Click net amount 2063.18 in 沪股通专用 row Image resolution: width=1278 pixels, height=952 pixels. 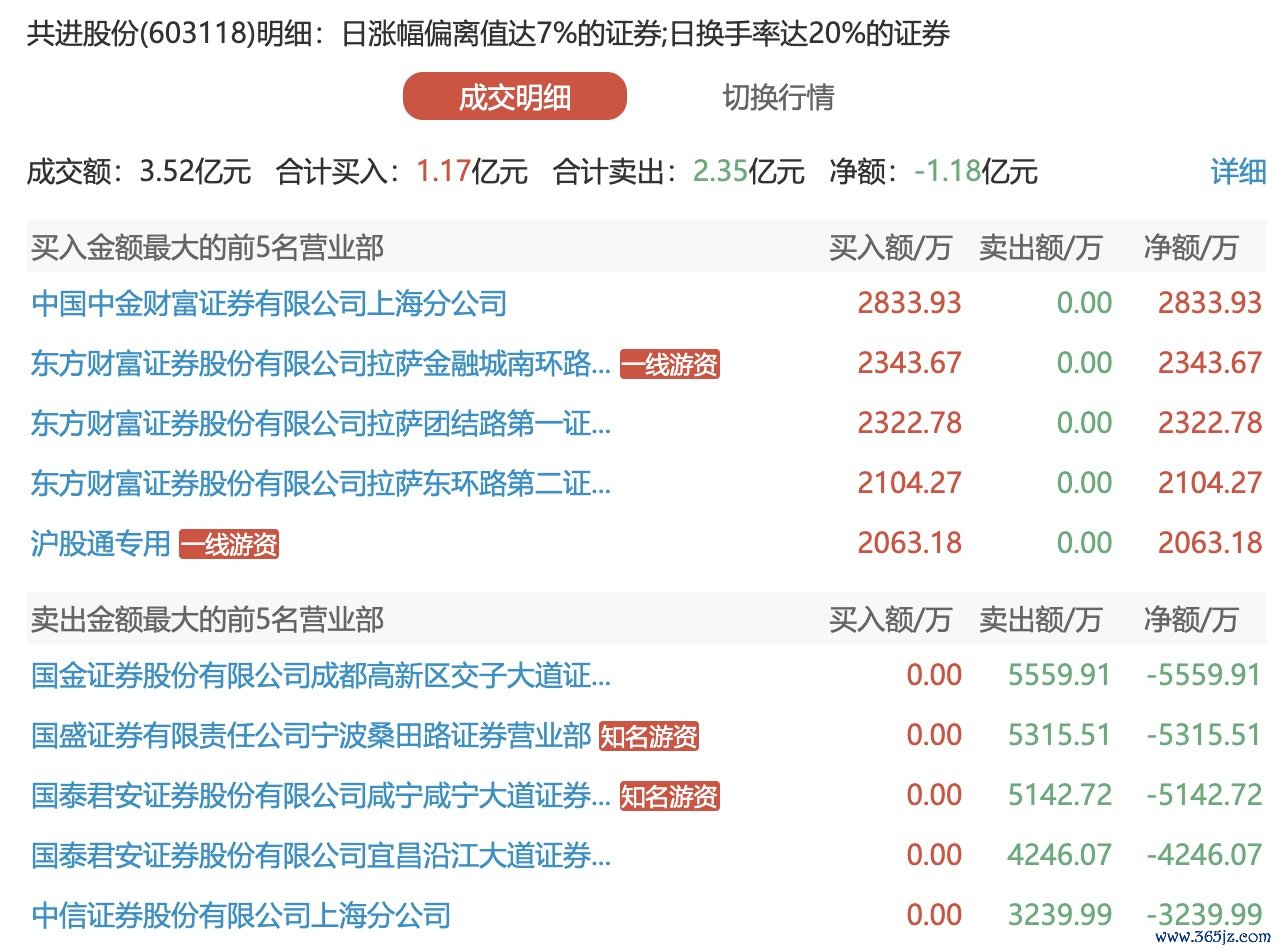pos(1210,543)
